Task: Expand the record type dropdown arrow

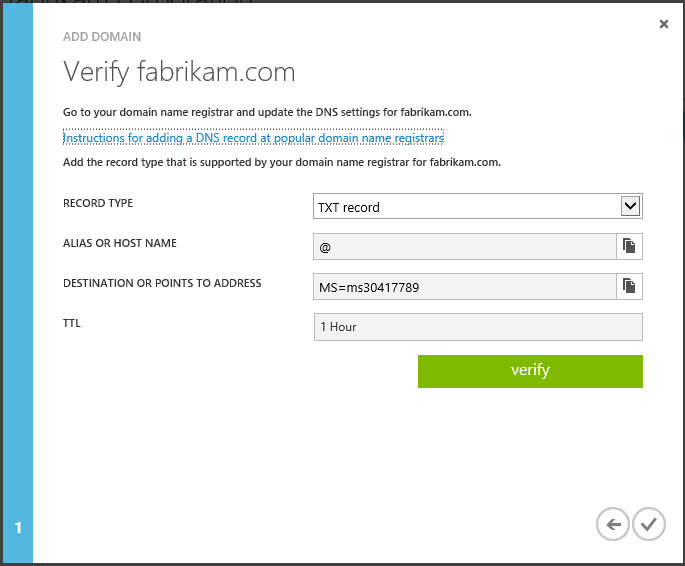Action: click(630, 206)
